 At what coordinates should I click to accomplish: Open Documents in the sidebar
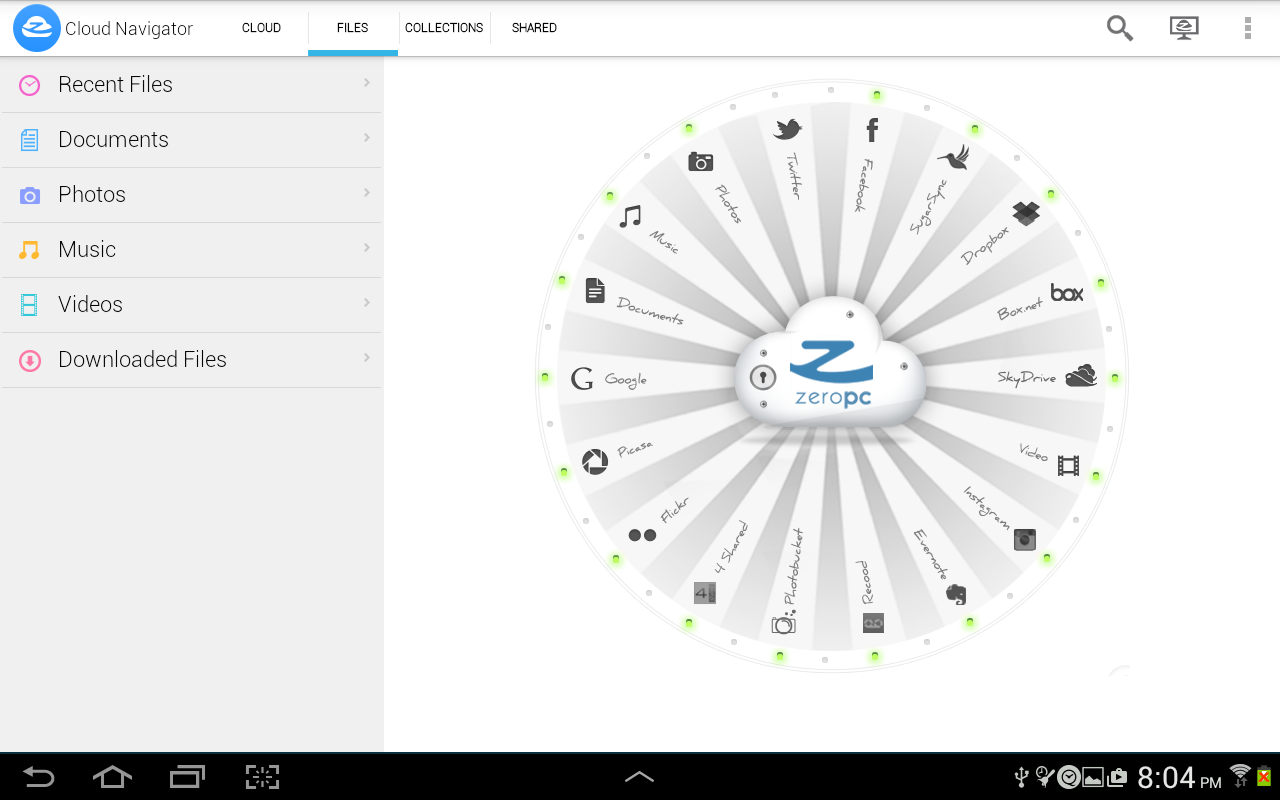coord(192,140)
